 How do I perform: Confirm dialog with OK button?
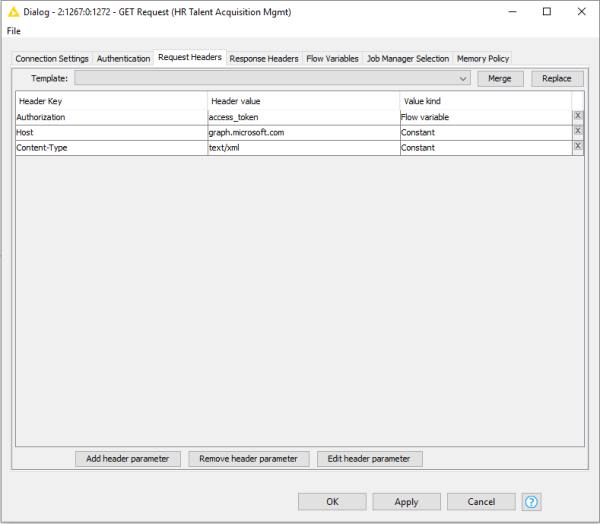[x=332, y=501]
